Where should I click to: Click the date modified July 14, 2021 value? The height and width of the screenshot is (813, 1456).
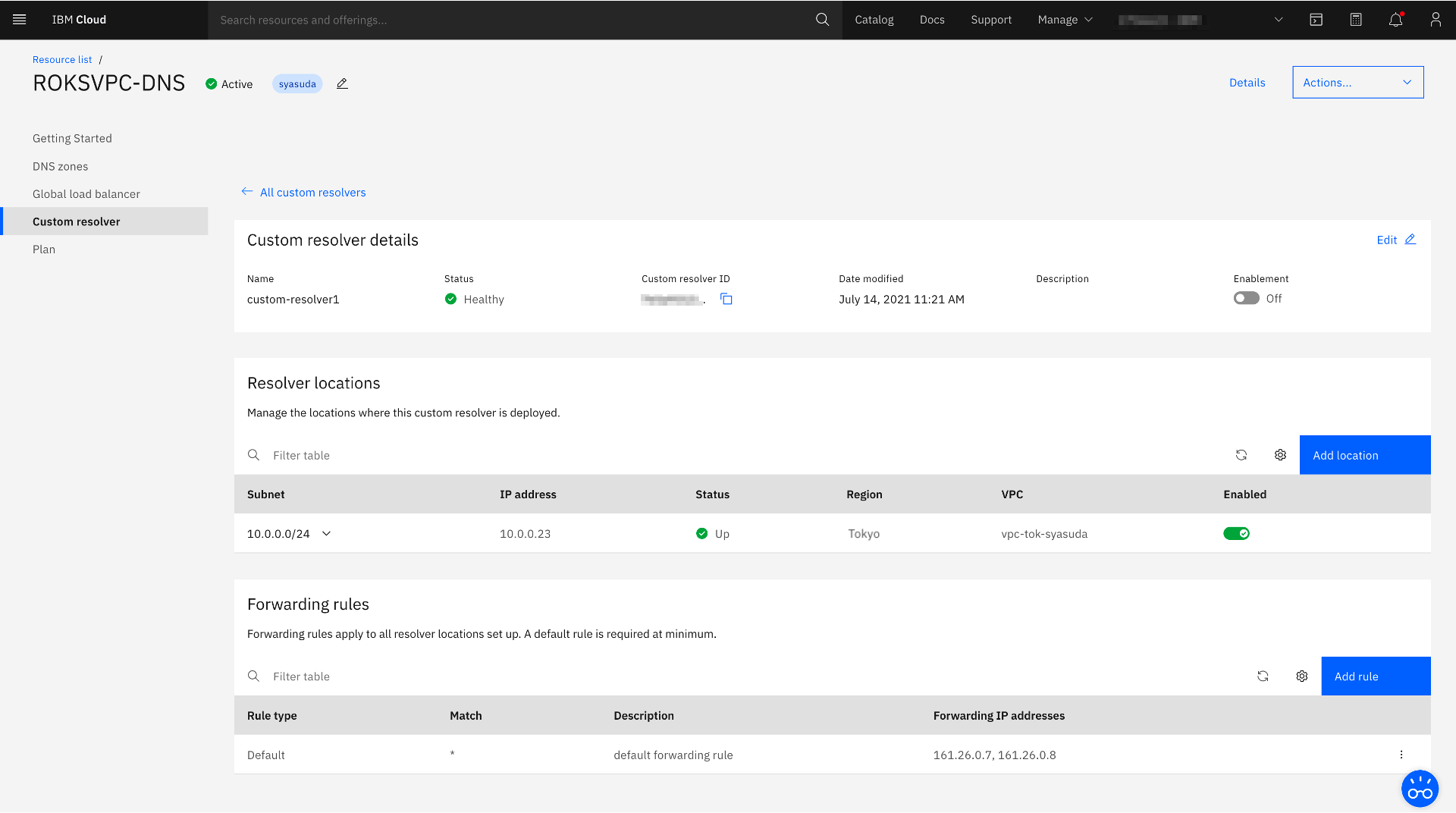(x=901, y=300)
